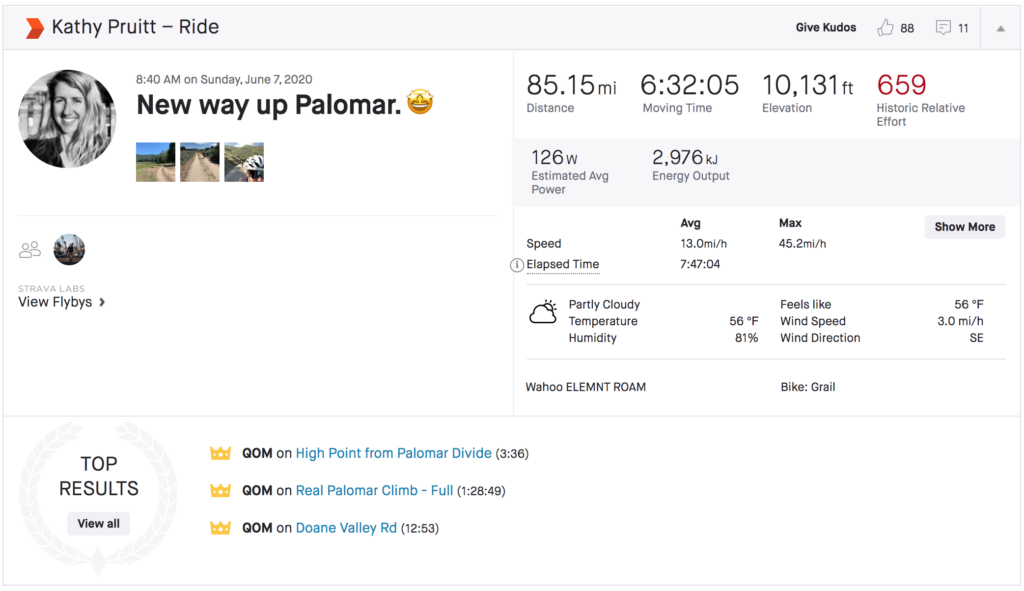
Task: Click the Strava orange chevron logo
Action: [x=35, y=28]
